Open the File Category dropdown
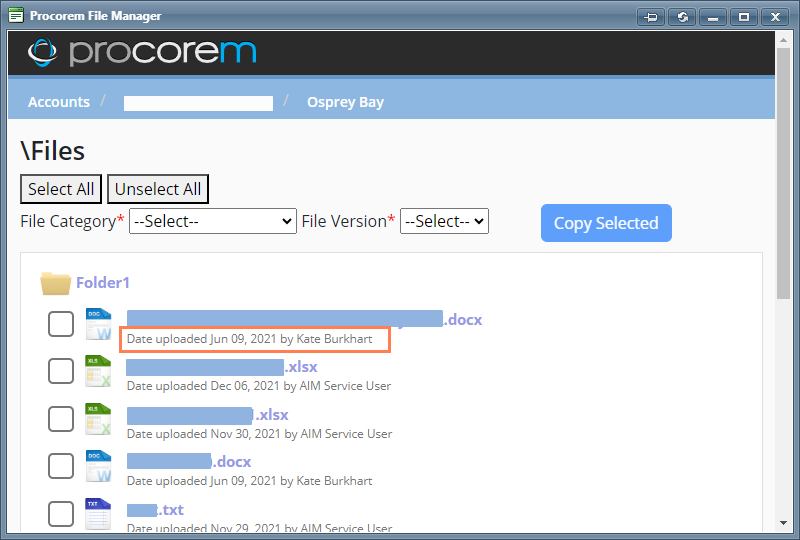 coord(213,221)
